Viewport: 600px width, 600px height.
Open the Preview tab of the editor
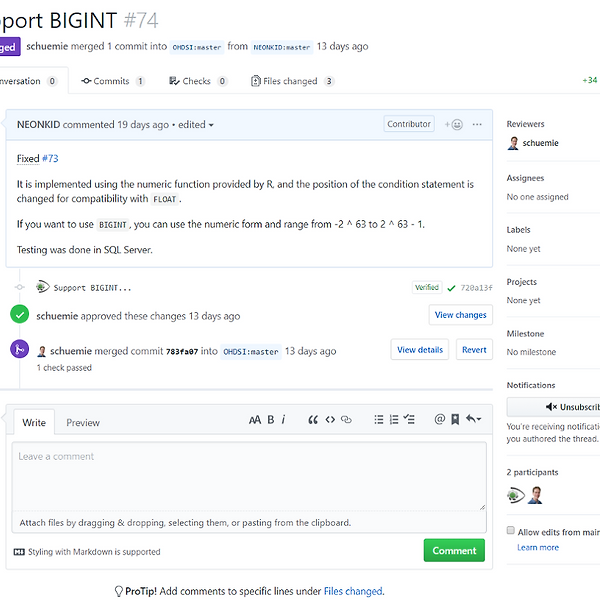pos(83,422)
